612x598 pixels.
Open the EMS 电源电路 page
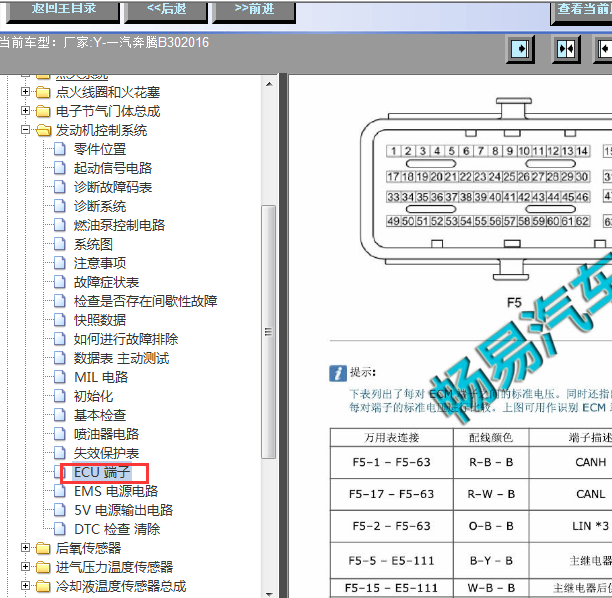[116, 491]
